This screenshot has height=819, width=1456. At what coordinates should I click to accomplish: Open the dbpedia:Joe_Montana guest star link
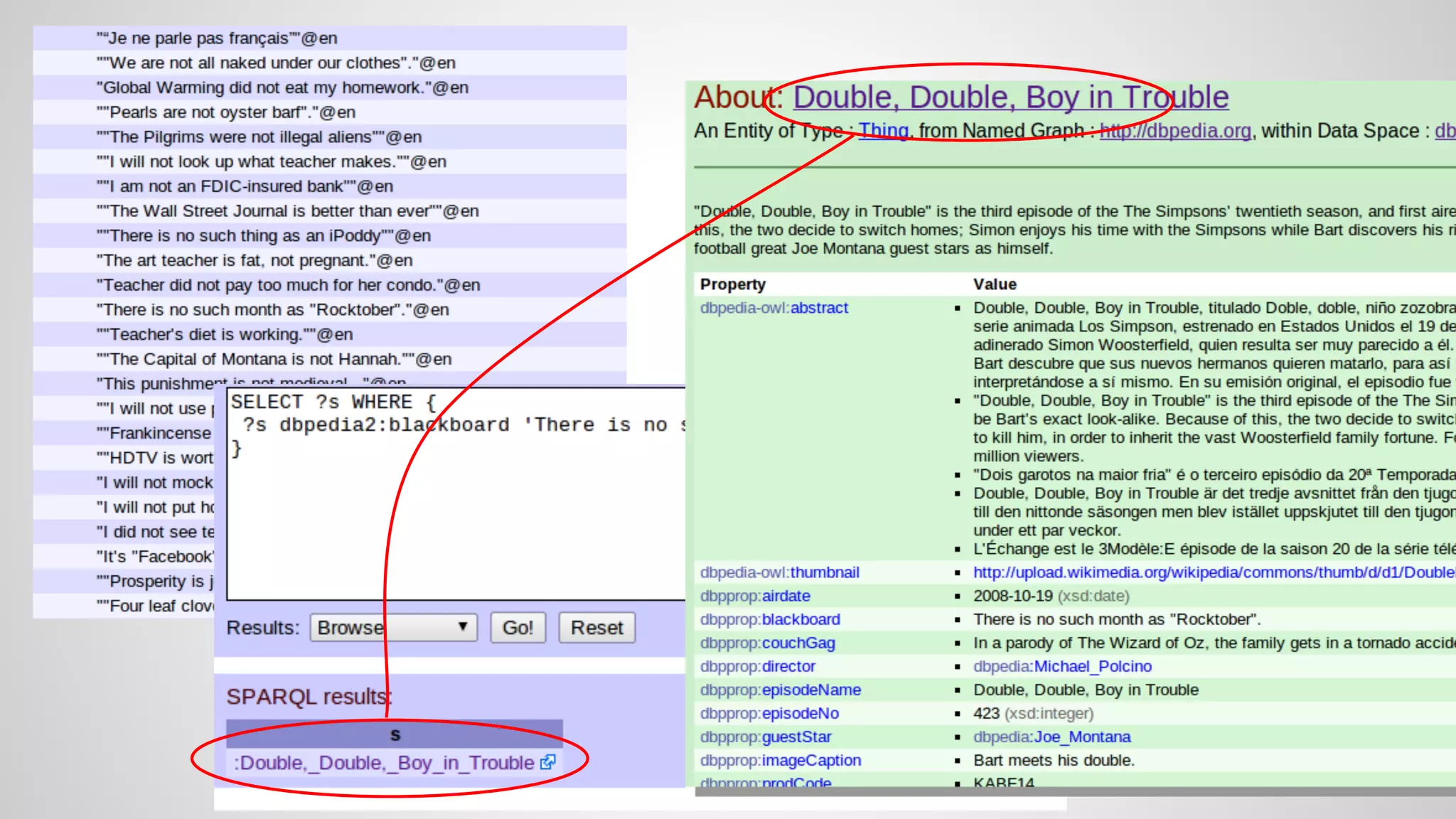(x=1051, y=737)
